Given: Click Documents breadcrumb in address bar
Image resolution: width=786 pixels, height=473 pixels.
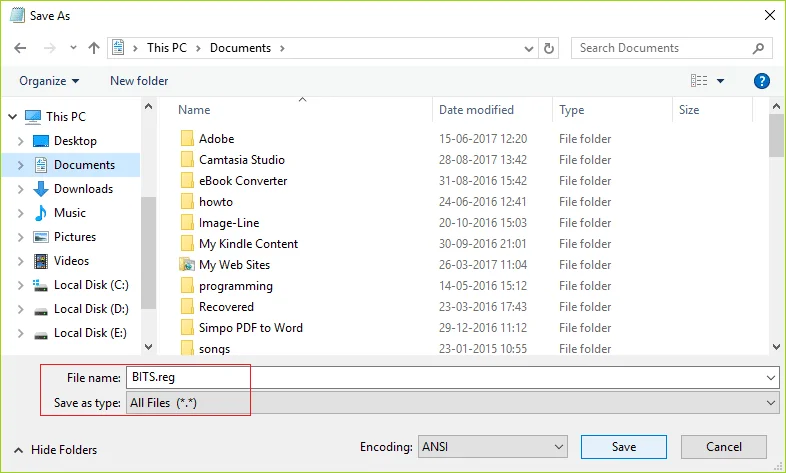Looking at the screenshot, I should (240, 48).
